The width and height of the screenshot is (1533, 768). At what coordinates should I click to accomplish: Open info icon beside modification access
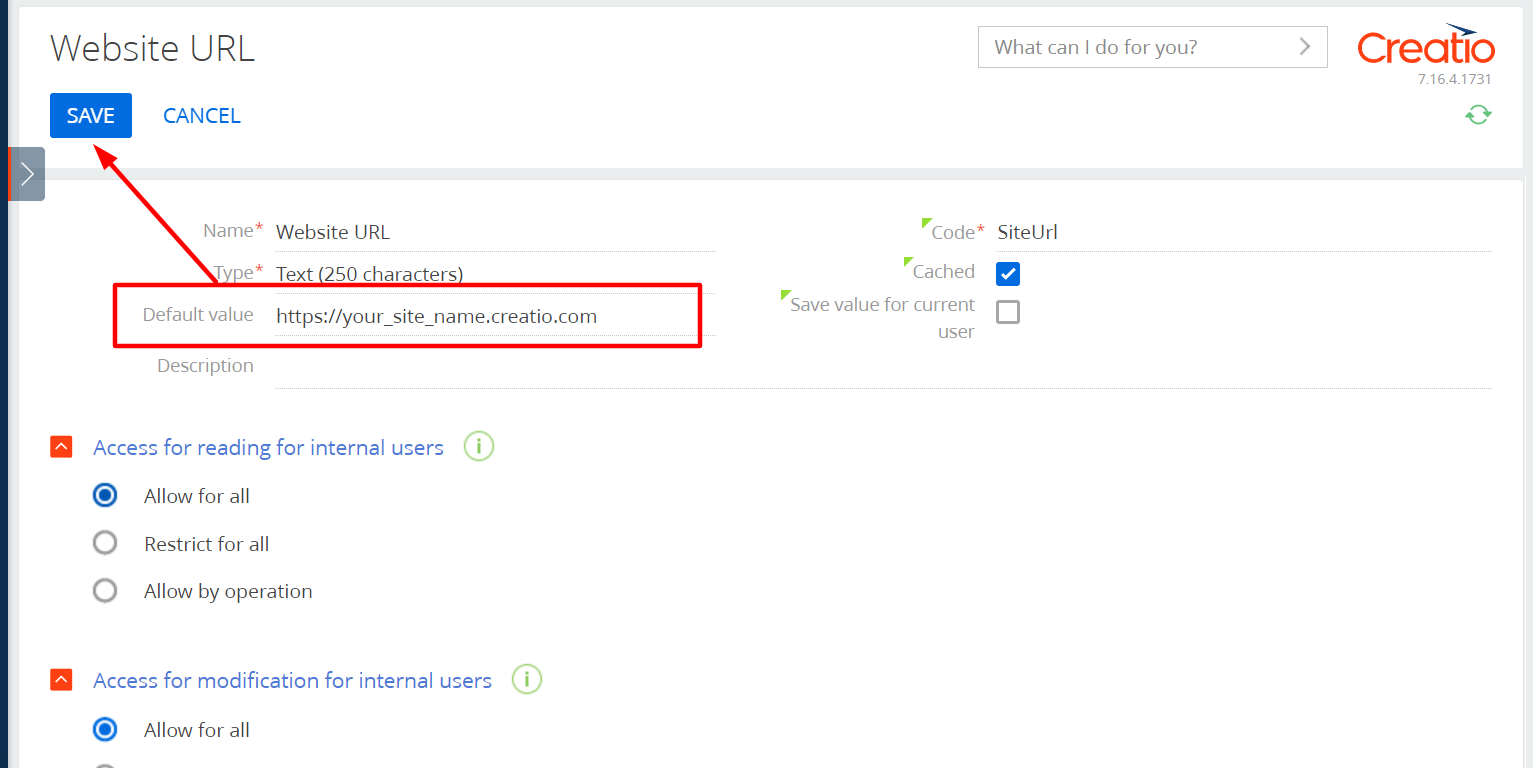tap(527, 680)
